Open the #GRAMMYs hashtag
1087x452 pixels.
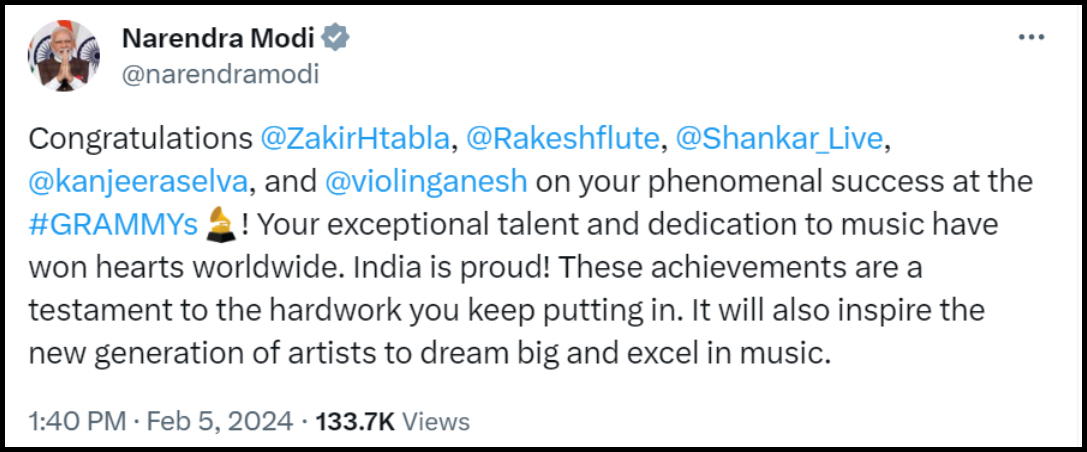[x=112, y=226]
